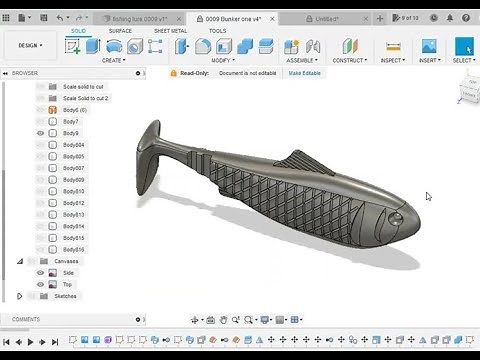Switch to the SURFACE tab
The width and height of the screenshot is (480, 360).
click(120, 31)
